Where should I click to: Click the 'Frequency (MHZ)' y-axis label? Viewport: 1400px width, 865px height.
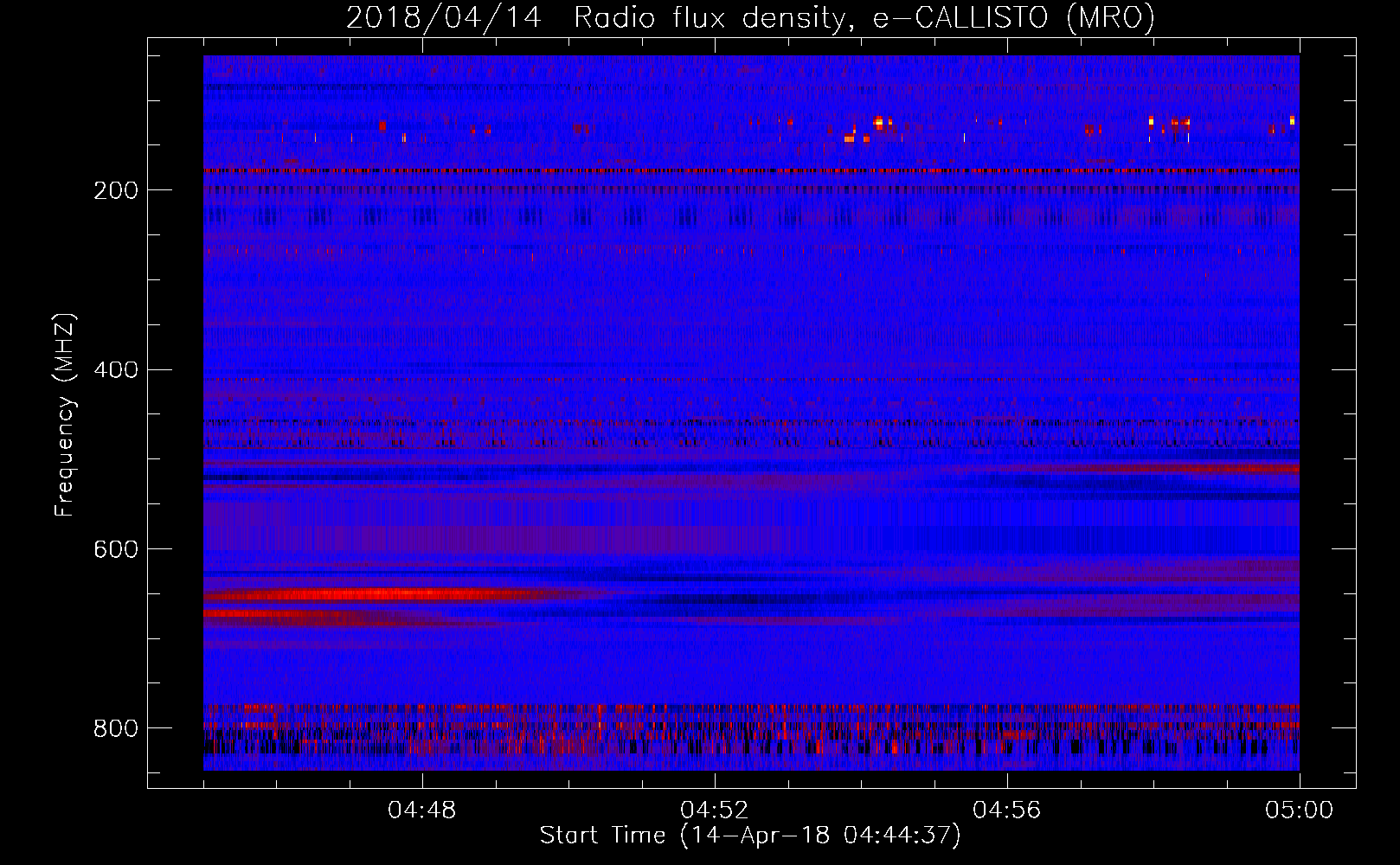tap(64, 415)
